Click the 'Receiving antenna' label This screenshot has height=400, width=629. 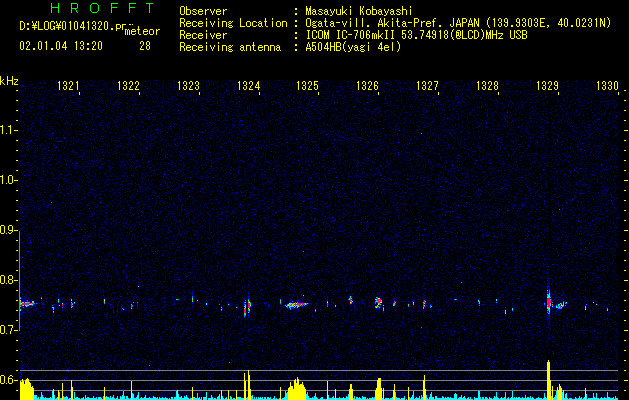coord(230,47)
